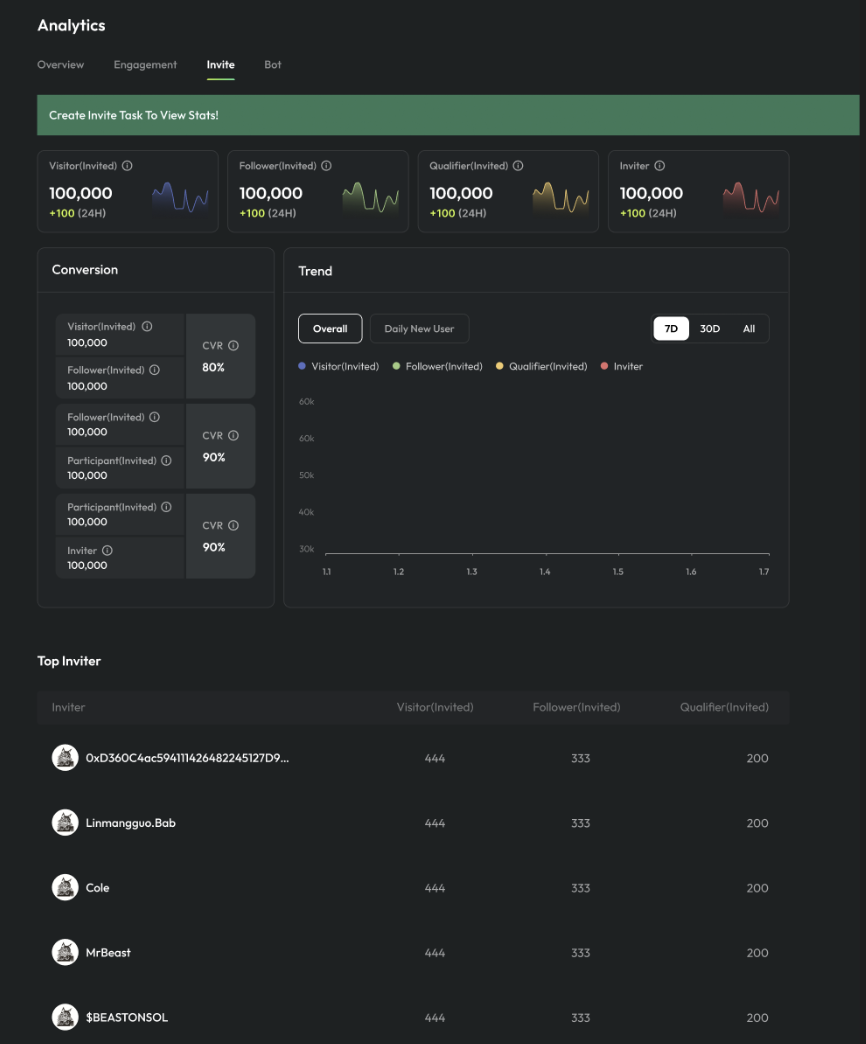
Task: Set trend range to 7D
Action: pyautogui.click(x=671, y=329)
